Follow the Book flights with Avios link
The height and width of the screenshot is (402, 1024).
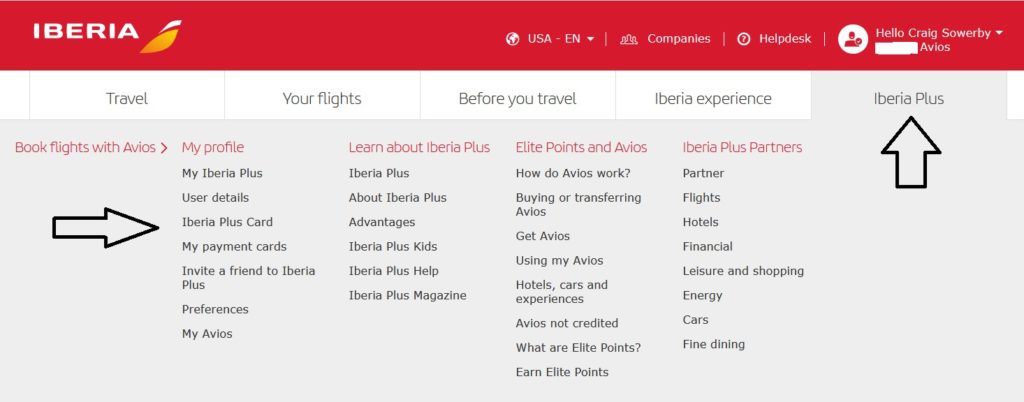tap(92, 148)
